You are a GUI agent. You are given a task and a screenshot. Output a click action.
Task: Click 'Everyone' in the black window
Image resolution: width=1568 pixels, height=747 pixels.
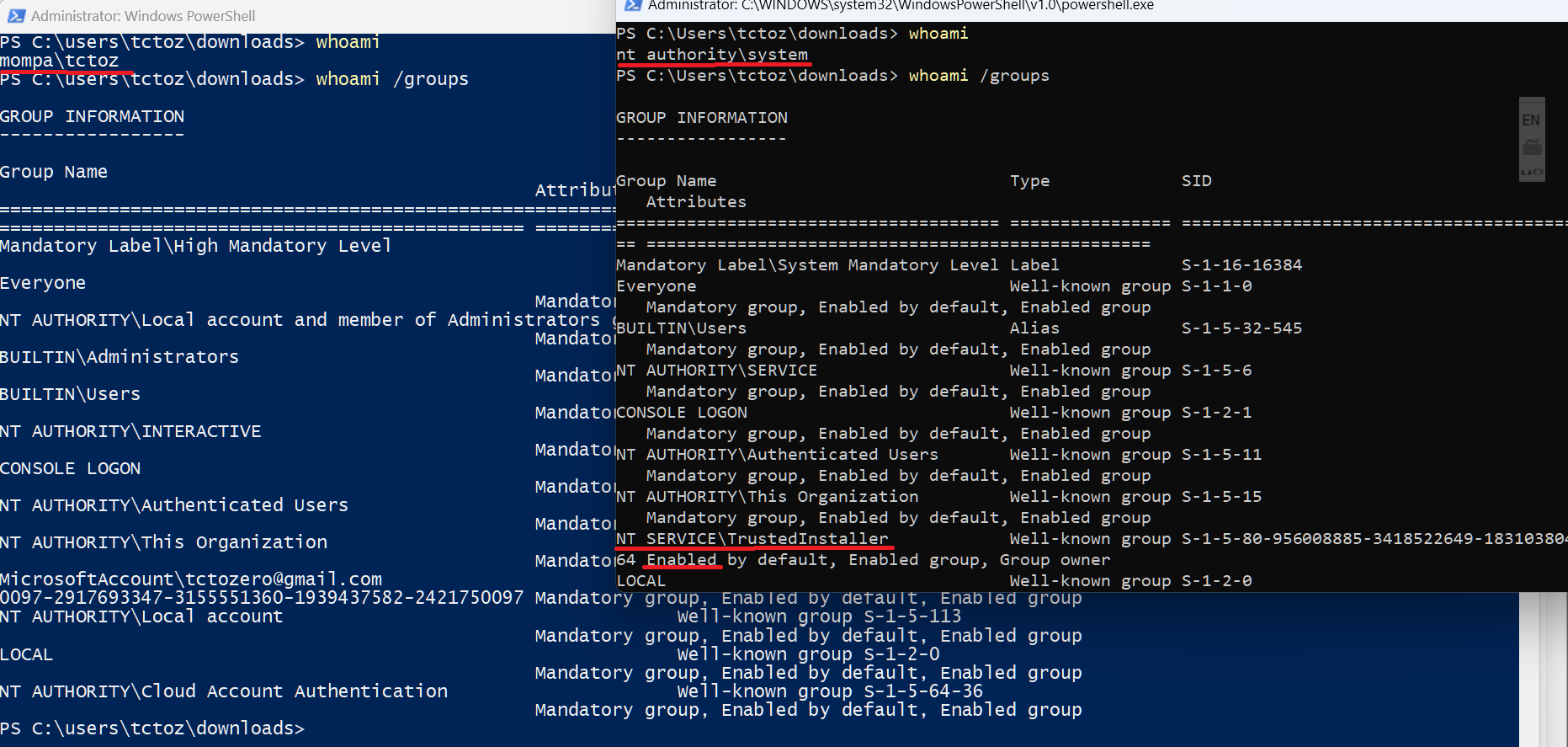(x=656, y=286)
